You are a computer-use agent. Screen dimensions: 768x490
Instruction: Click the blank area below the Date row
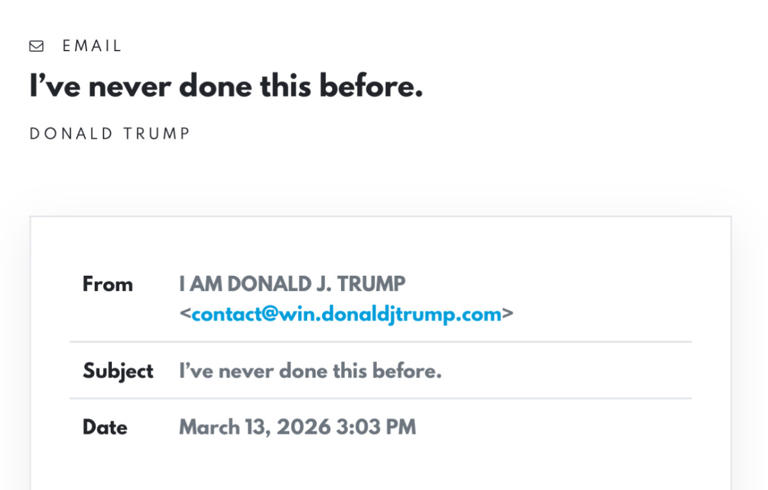(380, 468)
